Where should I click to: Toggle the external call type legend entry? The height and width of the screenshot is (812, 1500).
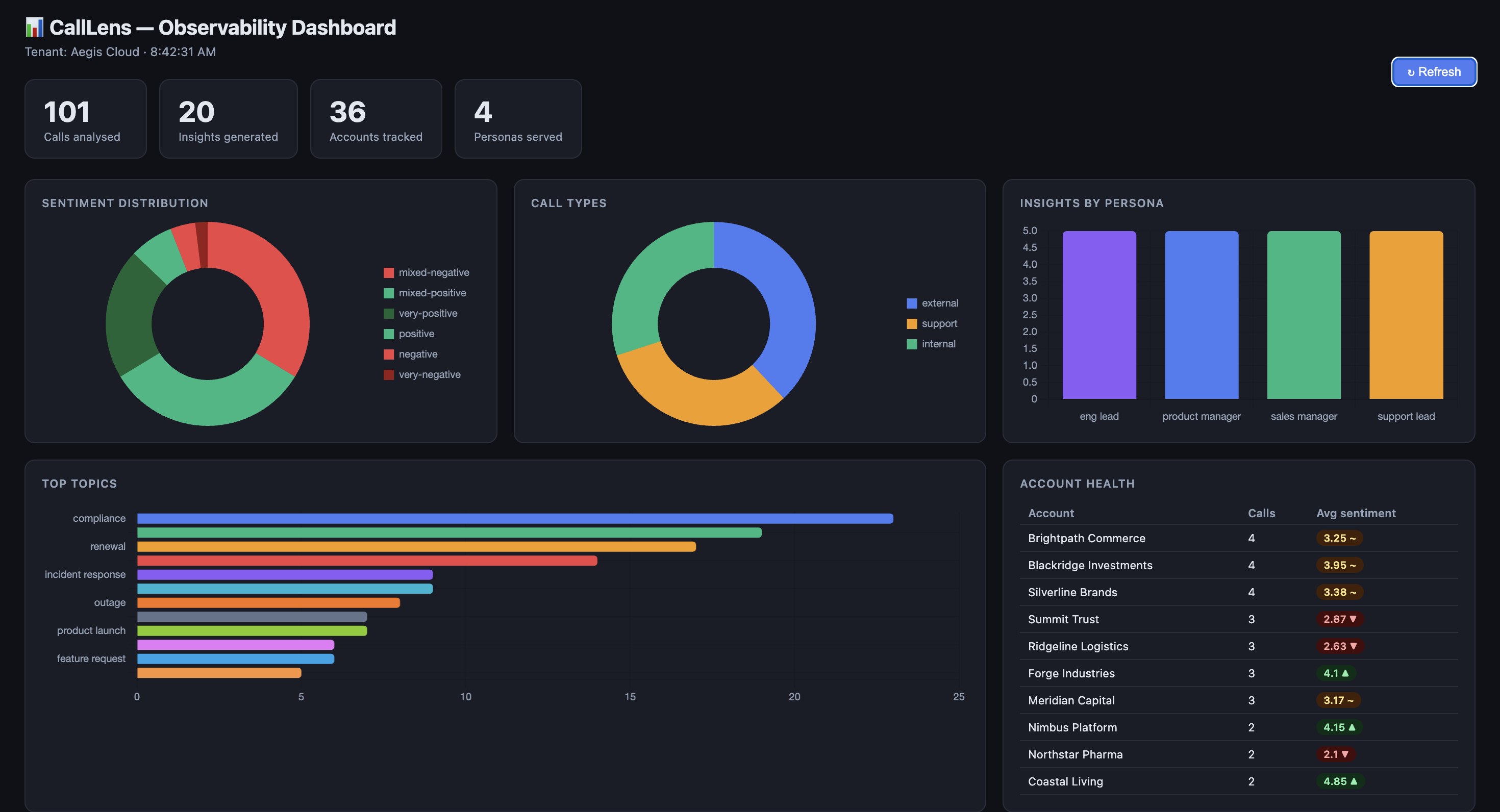click(932, 303)
